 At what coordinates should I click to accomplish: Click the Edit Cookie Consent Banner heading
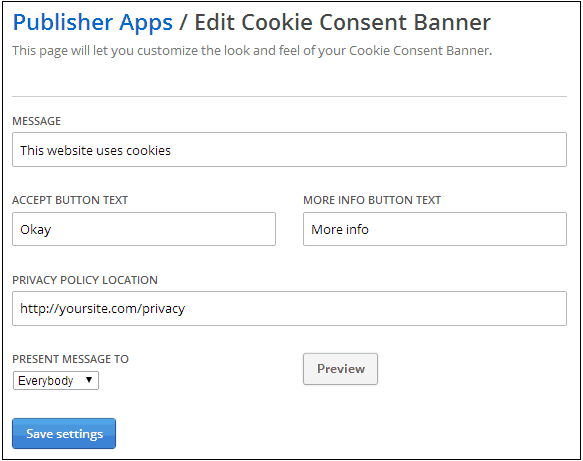[x=342, y=22]
